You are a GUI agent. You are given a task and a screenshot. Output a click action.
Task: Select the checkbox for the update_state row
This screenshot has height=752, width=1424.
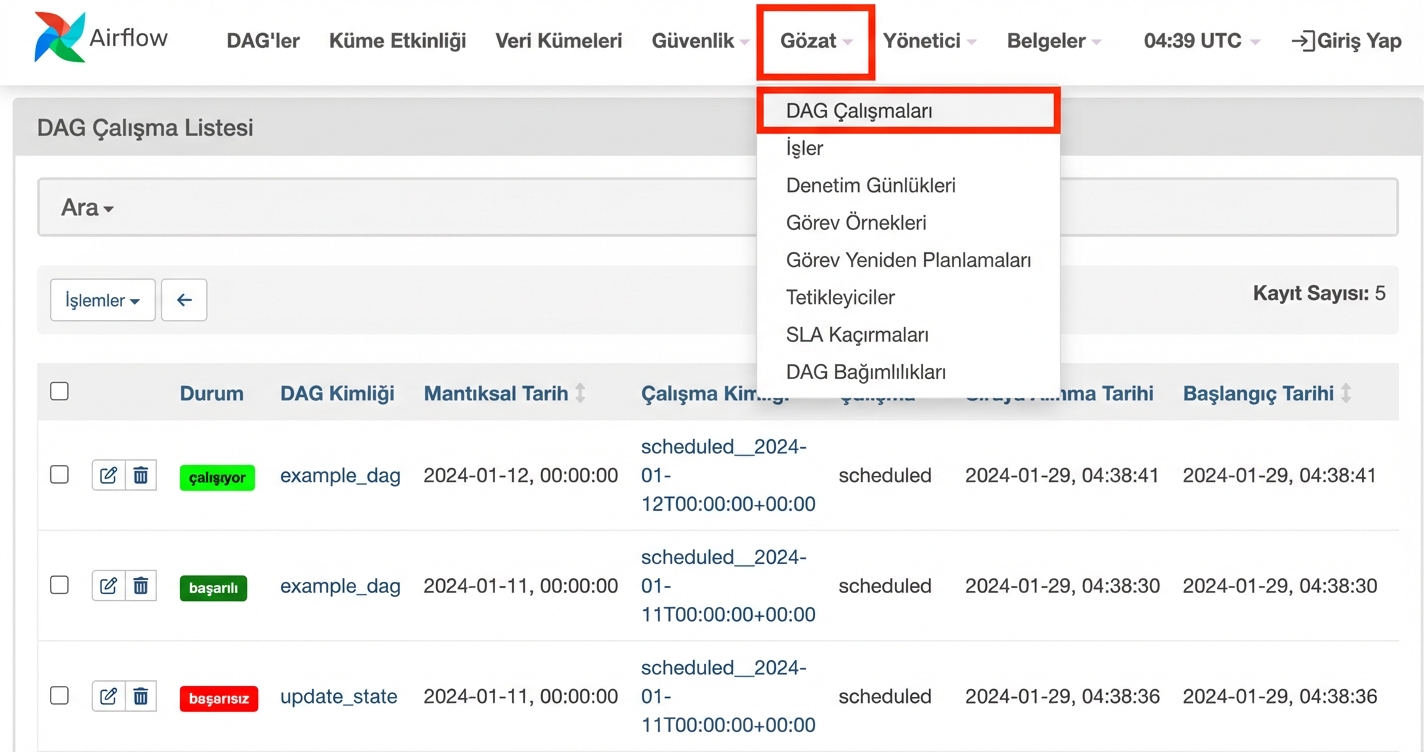[60, 695]
